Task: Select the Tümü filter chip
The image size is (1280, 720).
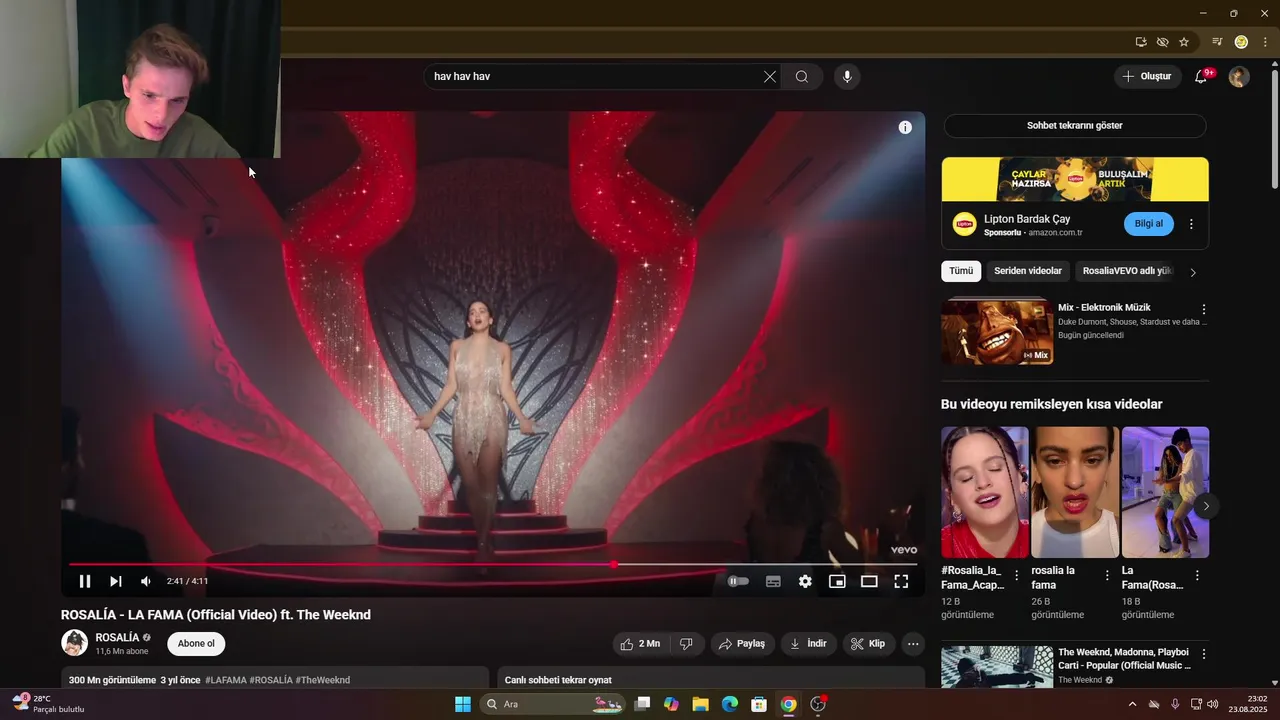Action: [961, 271]
